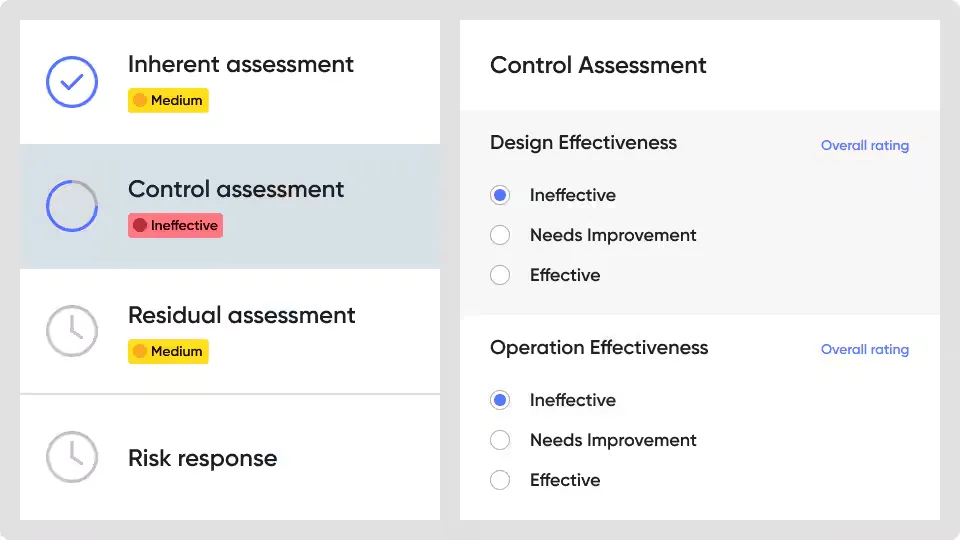Viewport: 960px width, 540px height.
Task: Click the Medium badge under Inherent assessment
Action: click(x=168, y=100)
